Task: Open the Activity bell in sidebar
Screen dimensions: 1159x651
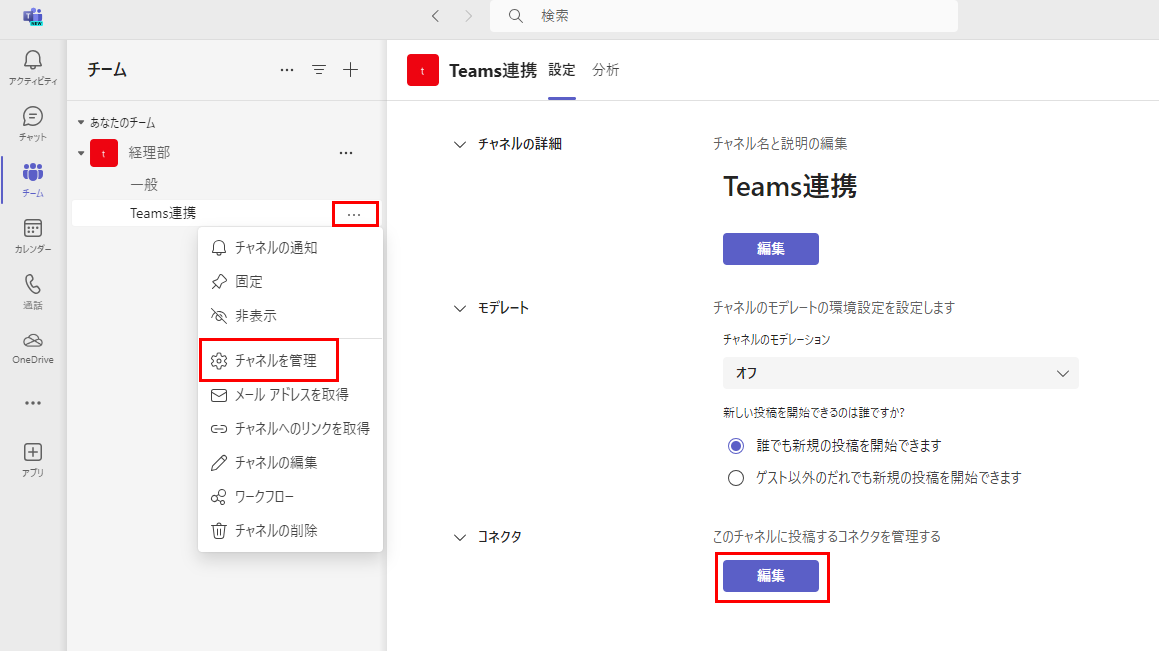Action: coord(33,67)
